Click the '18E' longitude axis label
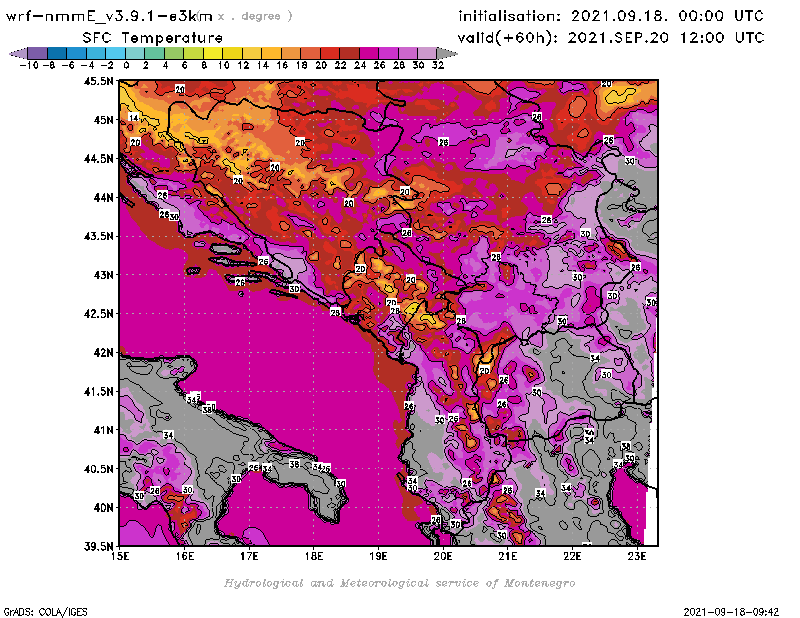The image size is (800, 618). pyautogui.click(x=314, y=556)
